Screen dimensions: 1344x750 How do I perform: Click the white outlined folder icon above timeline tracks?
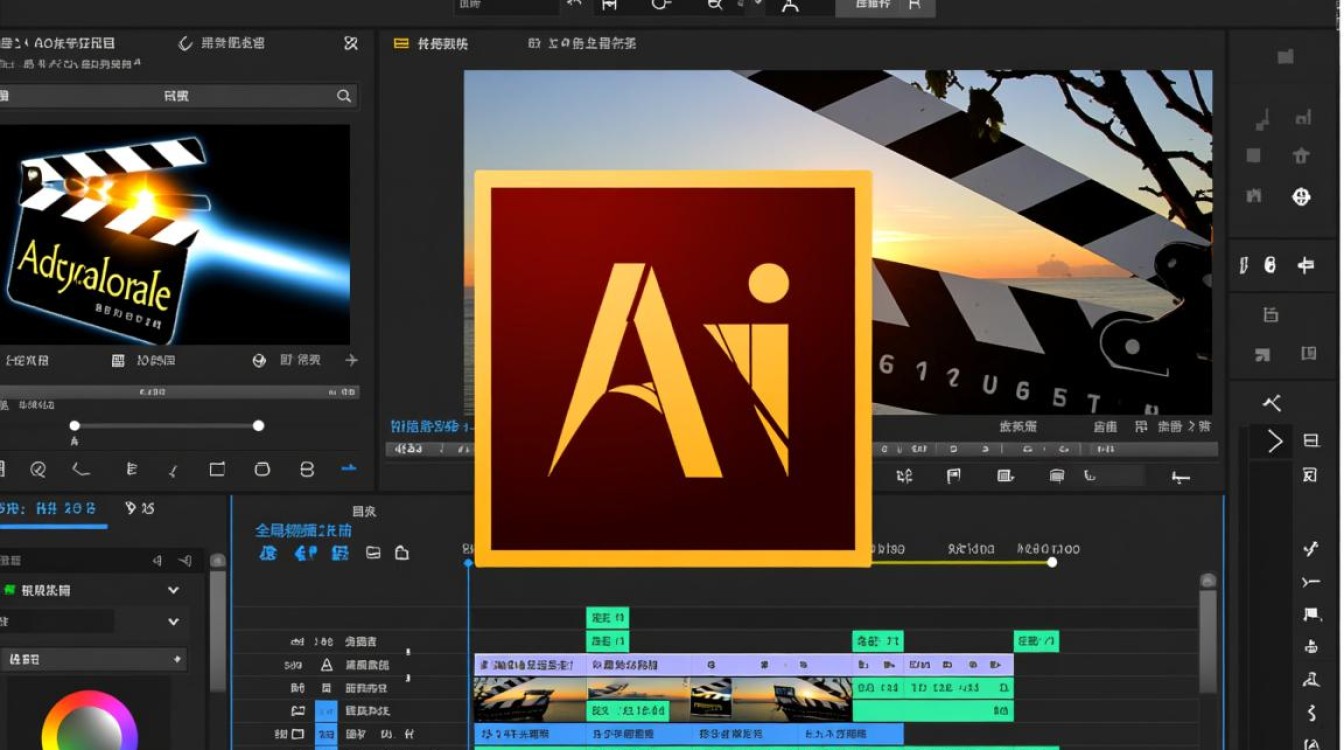[x=402, y=553]
